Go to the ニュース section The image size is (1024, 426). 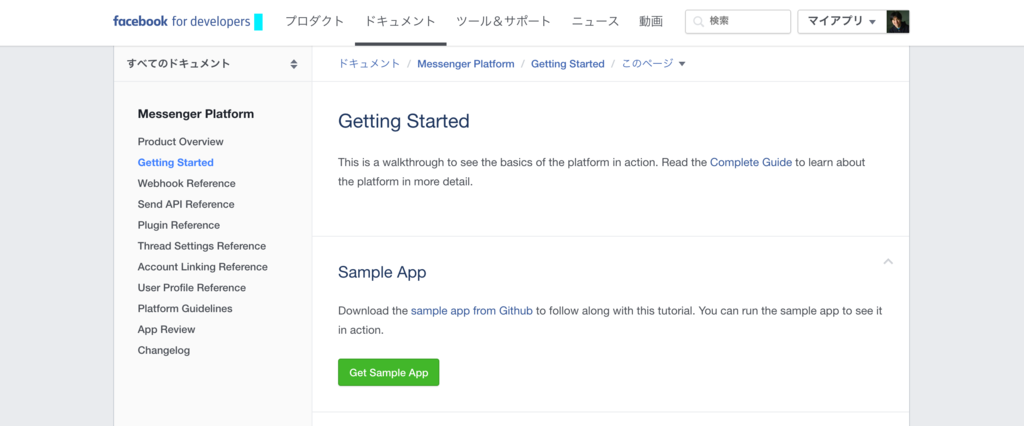click(595, 21)
